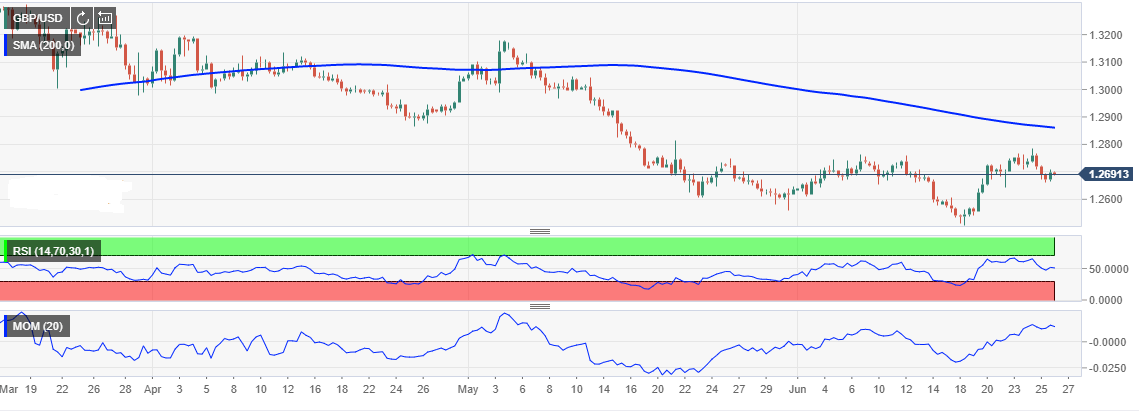Grab the divider handle above MOM pane
Image resolution: width=1139 pixels, height=412 pixels.
coord(540,306)
